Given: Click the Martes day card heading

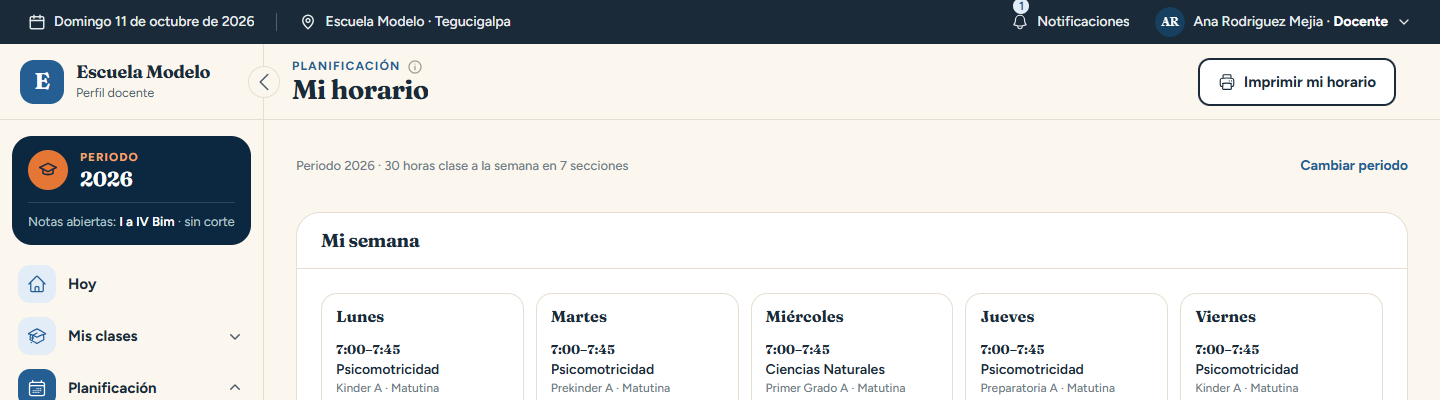Looking at the screenshot, I should (579, 317).
